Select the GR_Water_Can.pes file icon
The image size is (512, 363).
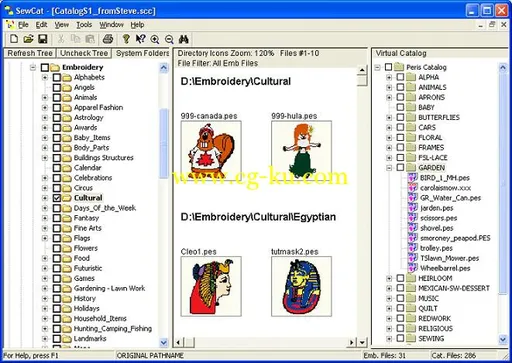click(413, 198)
